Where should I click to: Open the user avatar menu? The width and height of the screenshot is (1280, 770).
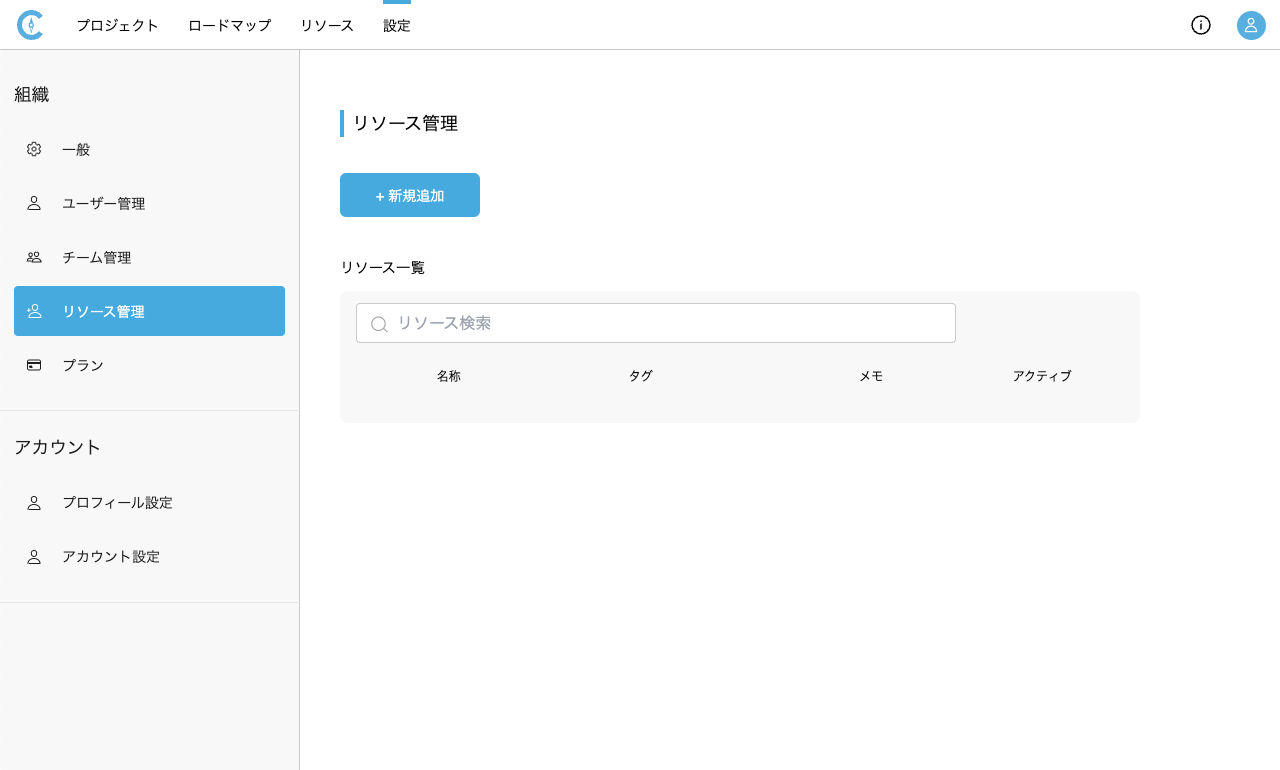[x=1251, y=25]
